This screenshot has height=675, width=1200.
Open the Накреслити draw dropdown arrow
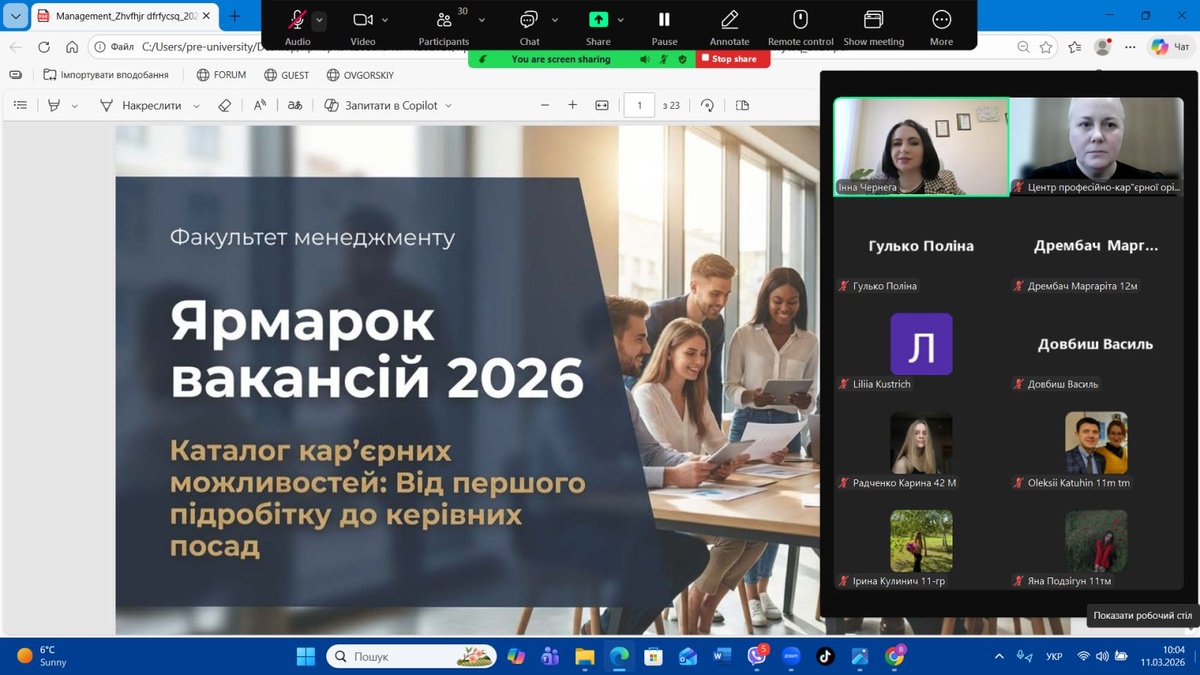(x=196, y=105)
